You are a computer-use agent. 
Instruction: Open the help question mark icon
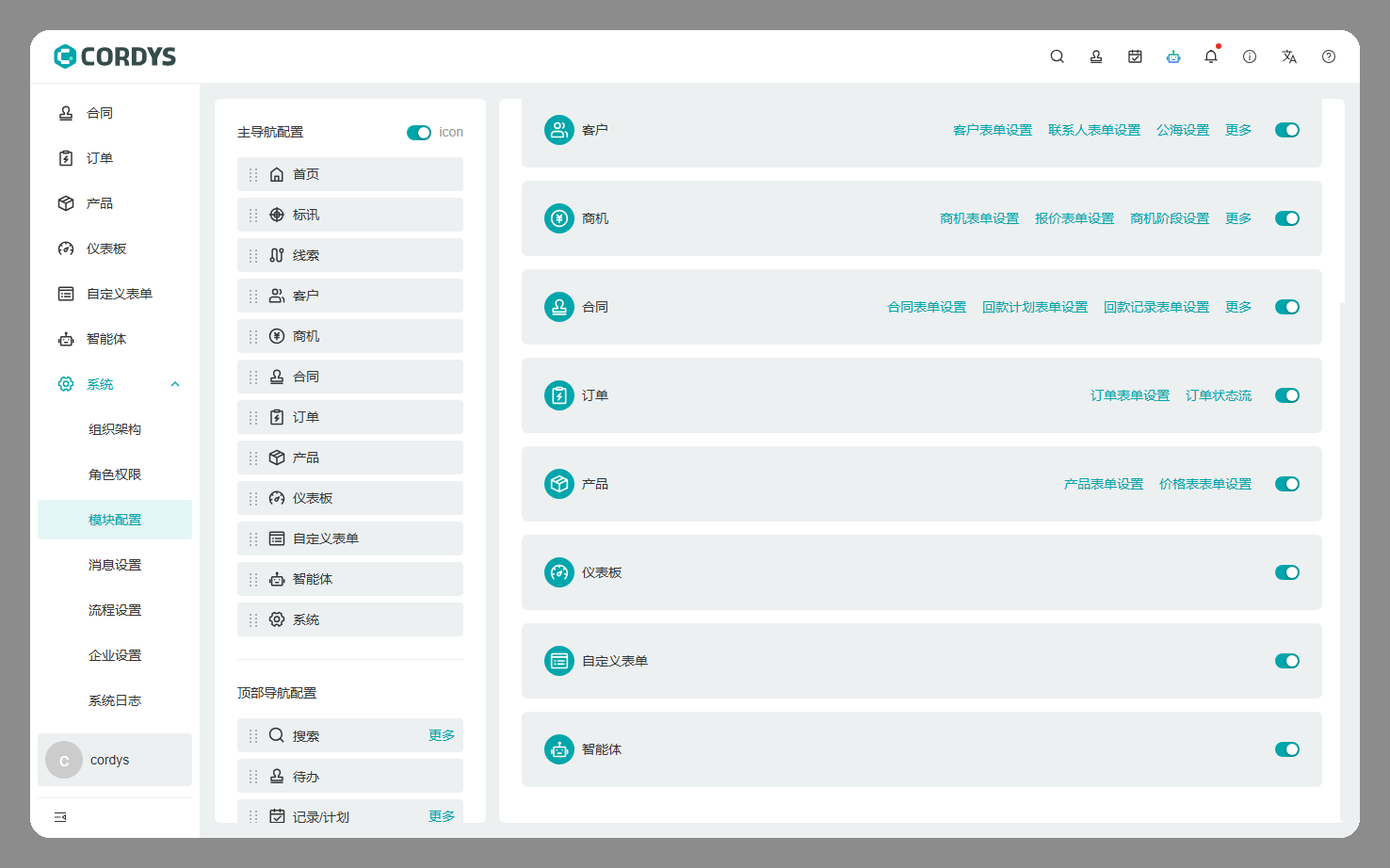1329,56
